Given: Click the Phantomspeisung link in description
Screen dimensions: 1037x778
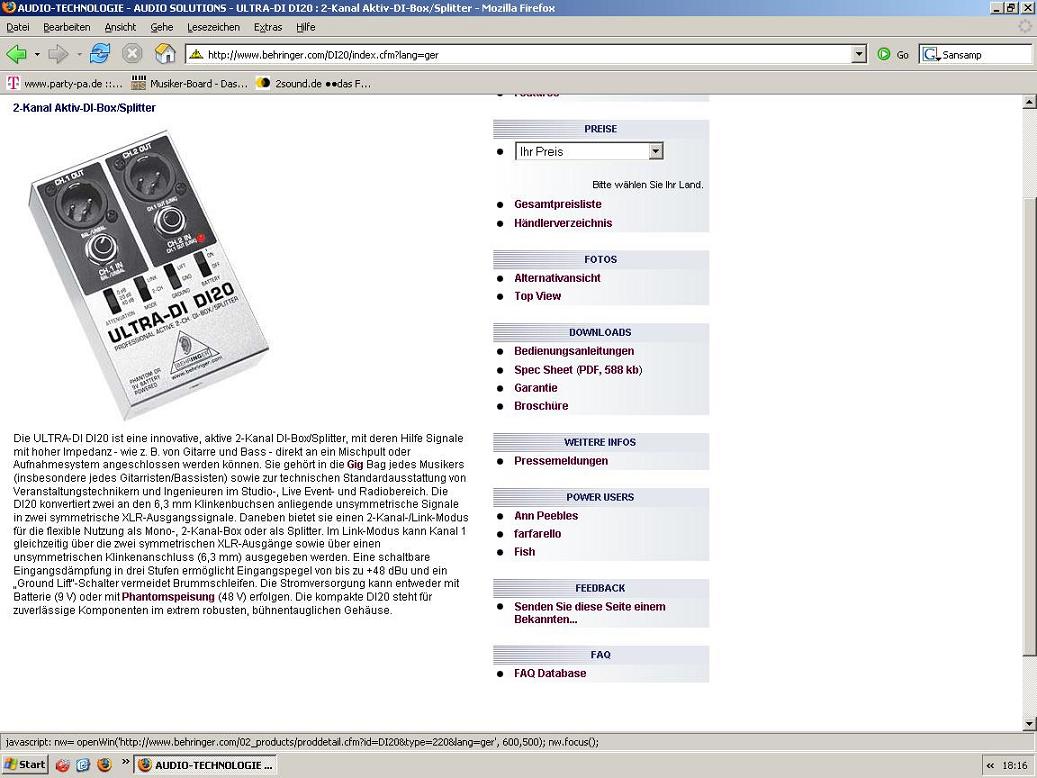Looking at the screenshot, I should click(x=168, y=597).
